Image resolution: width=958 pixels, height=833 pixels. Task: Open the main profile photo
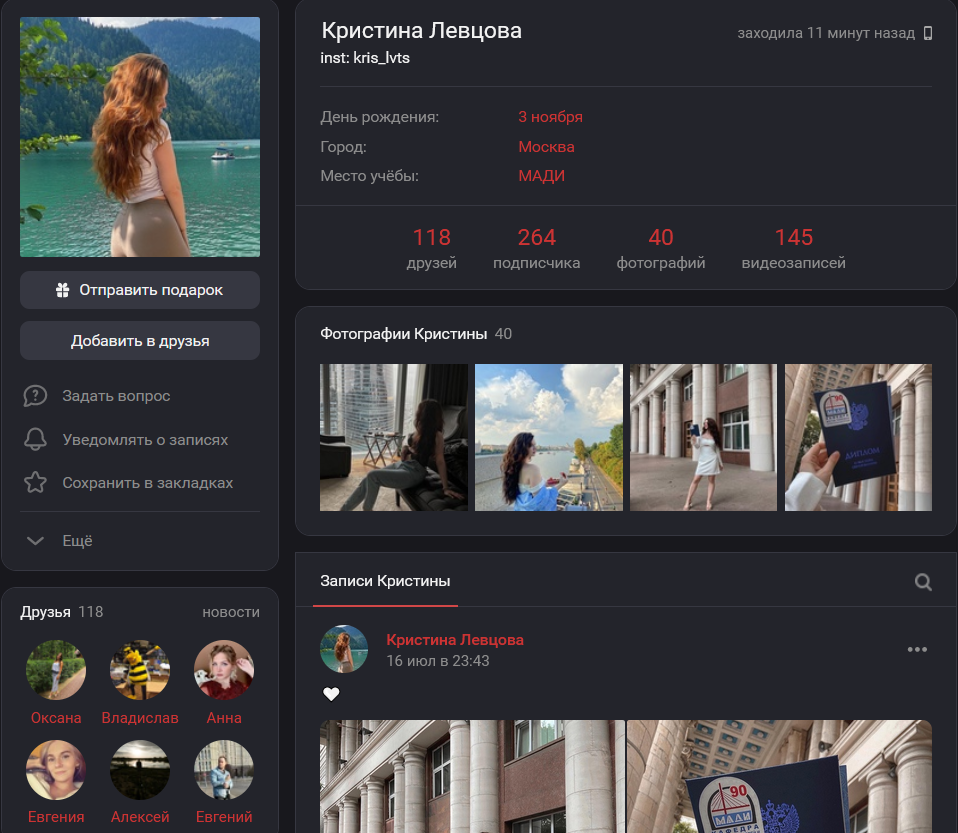[140, 137]
